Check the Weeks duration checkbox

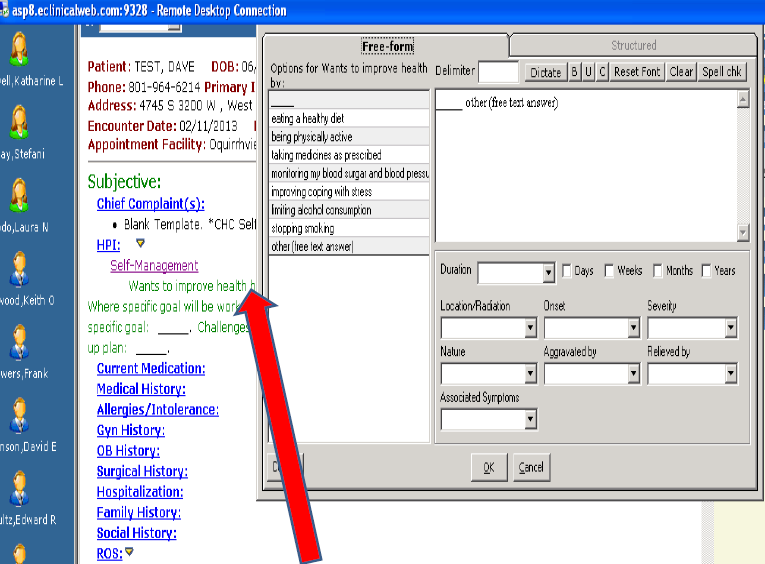(609, 270)
